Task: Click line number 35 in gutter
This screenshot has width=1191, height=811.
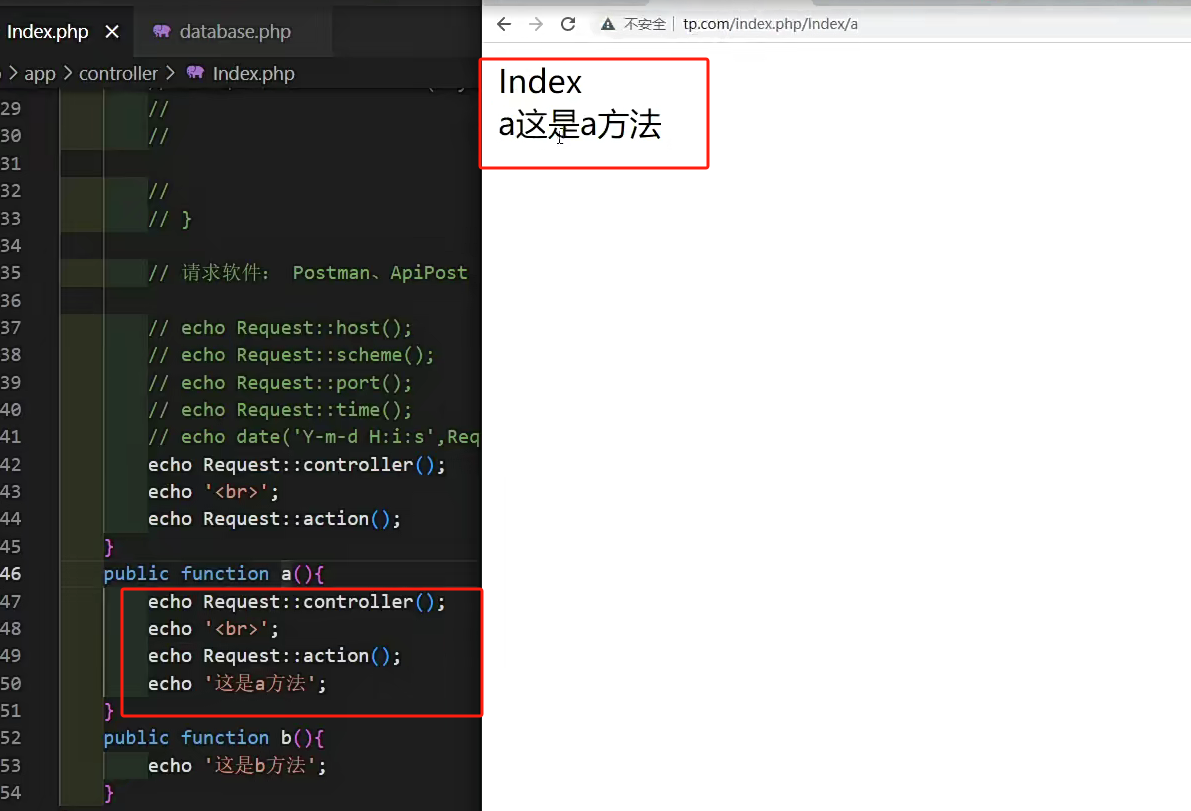Action: click(x=11, y=273)
